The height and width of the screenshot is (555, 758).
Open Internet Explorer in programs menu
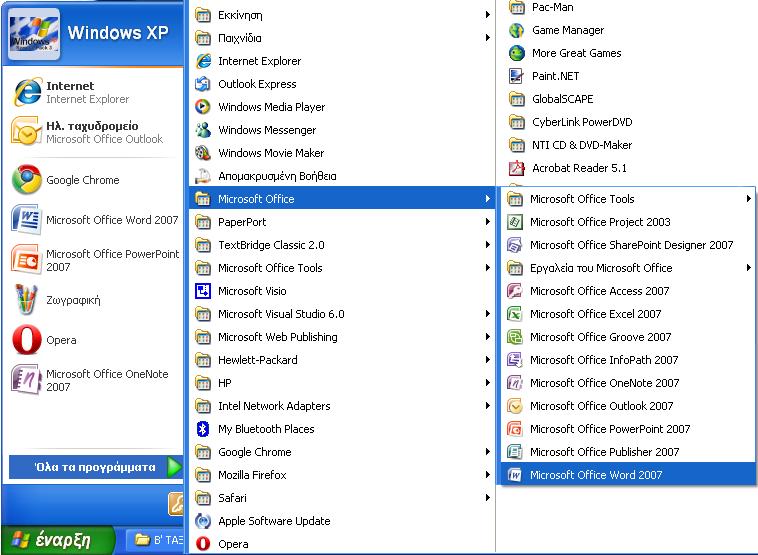(x=343, y=61)
